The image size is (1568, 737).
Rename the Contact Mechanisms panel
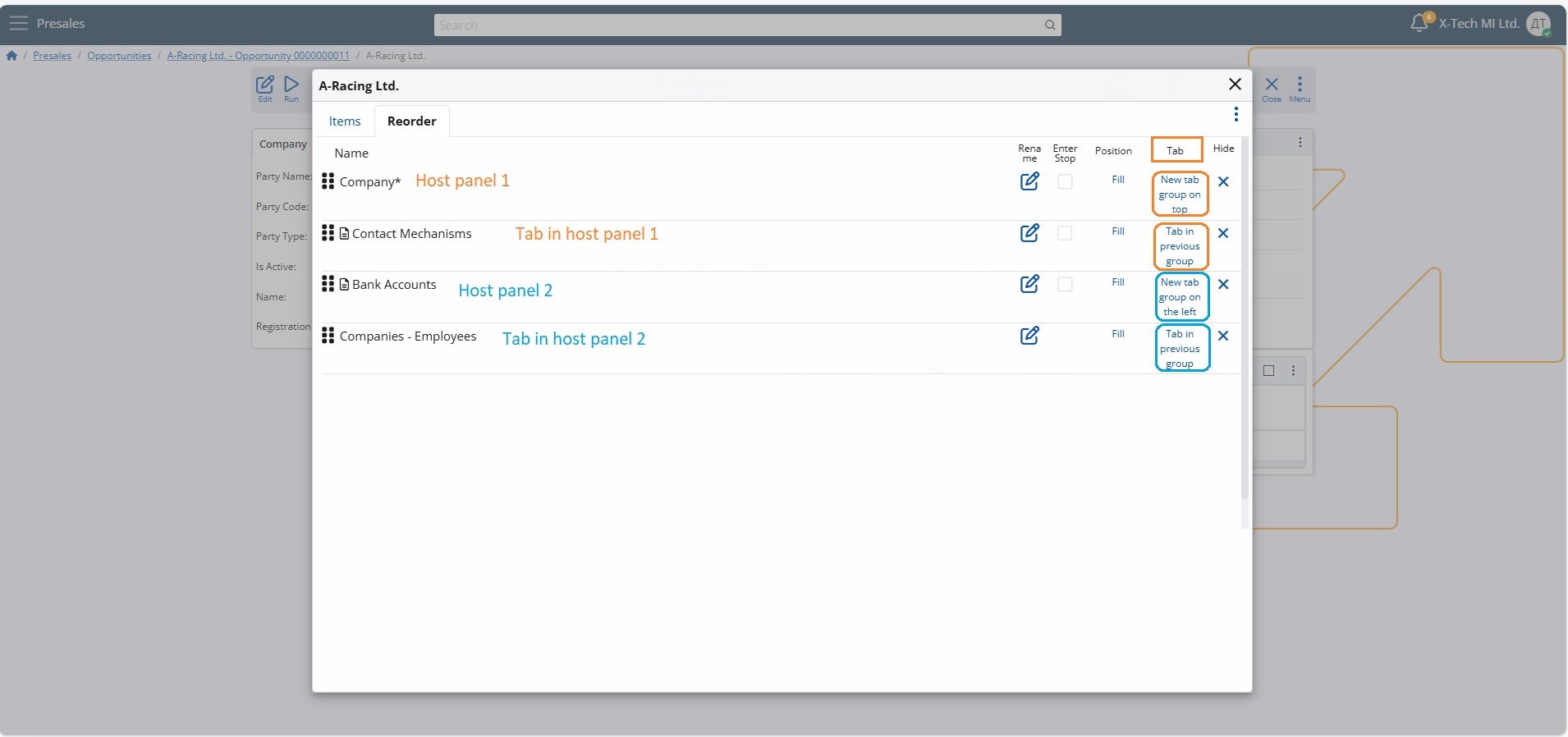point(1029,233)
